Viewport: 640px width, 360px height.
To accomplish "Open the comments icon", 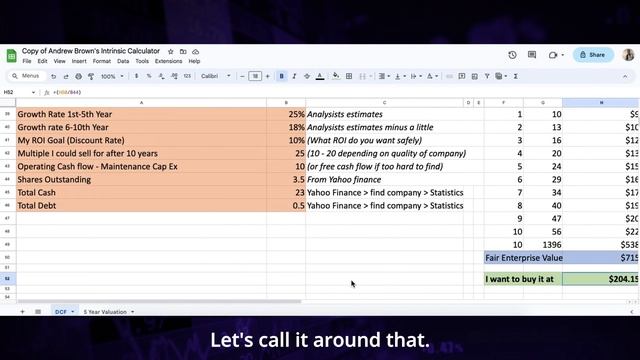I will pyautogui.click(x=532, y=55).
